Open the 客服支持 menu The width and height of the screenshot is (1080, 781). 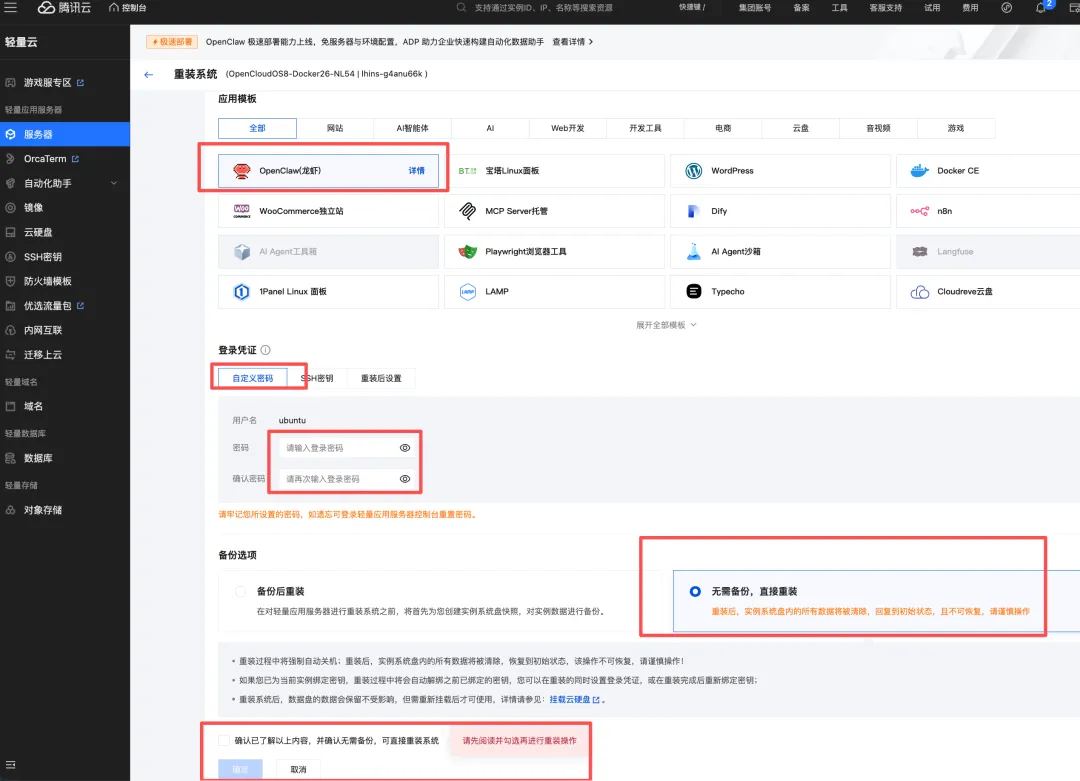point(885,8)
